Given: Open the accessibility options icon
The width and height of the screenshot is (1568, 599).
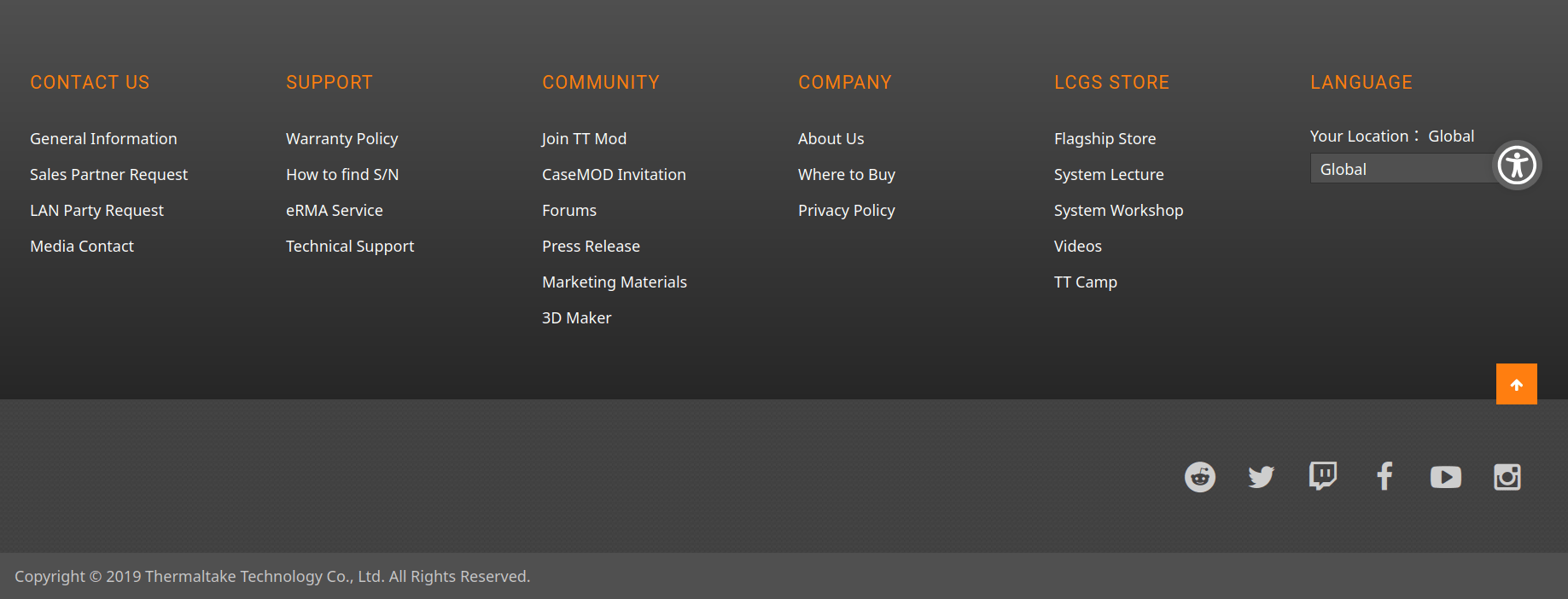Looking at the screenshot, I should [1517, 166].
